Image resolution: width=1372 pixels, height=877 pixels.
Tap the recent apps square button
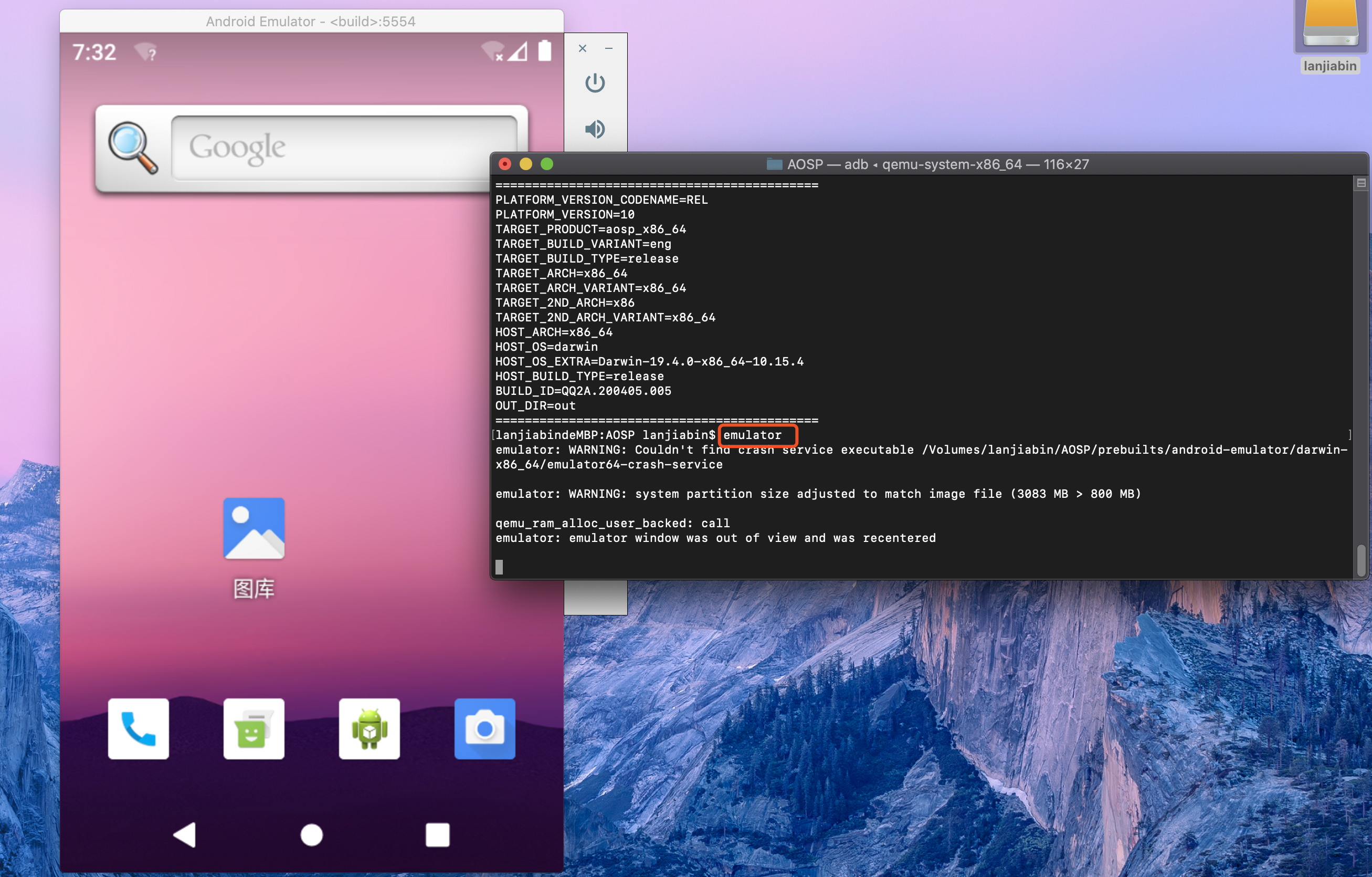[x=438, y=835]
